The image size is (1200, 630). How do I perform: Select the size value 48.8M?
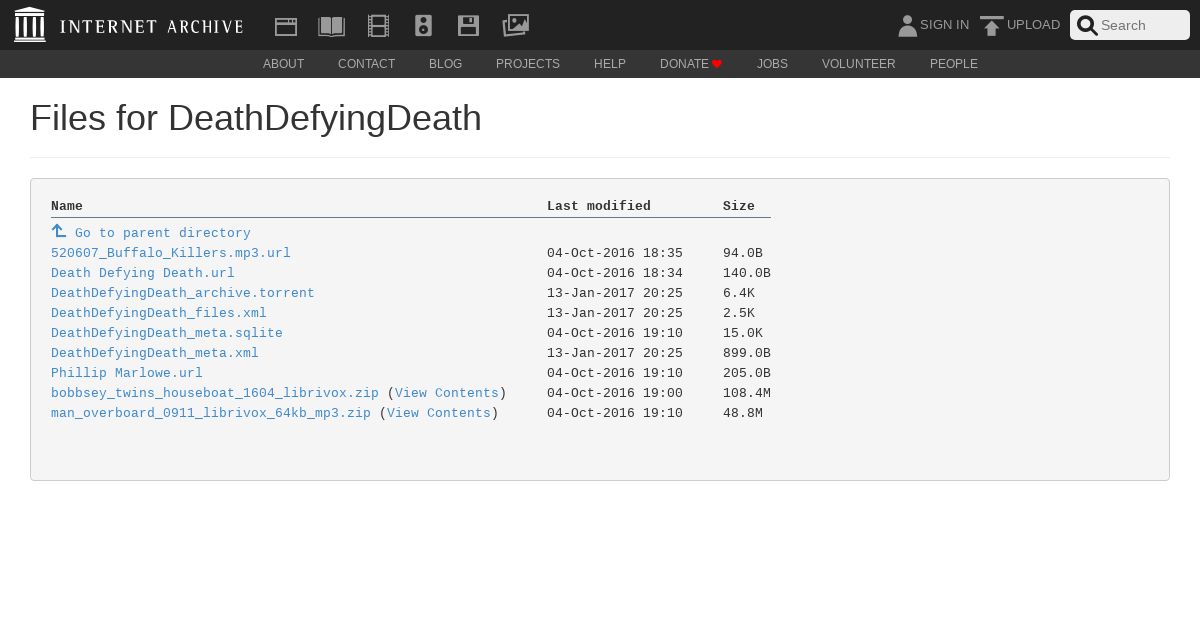point(743,413)
